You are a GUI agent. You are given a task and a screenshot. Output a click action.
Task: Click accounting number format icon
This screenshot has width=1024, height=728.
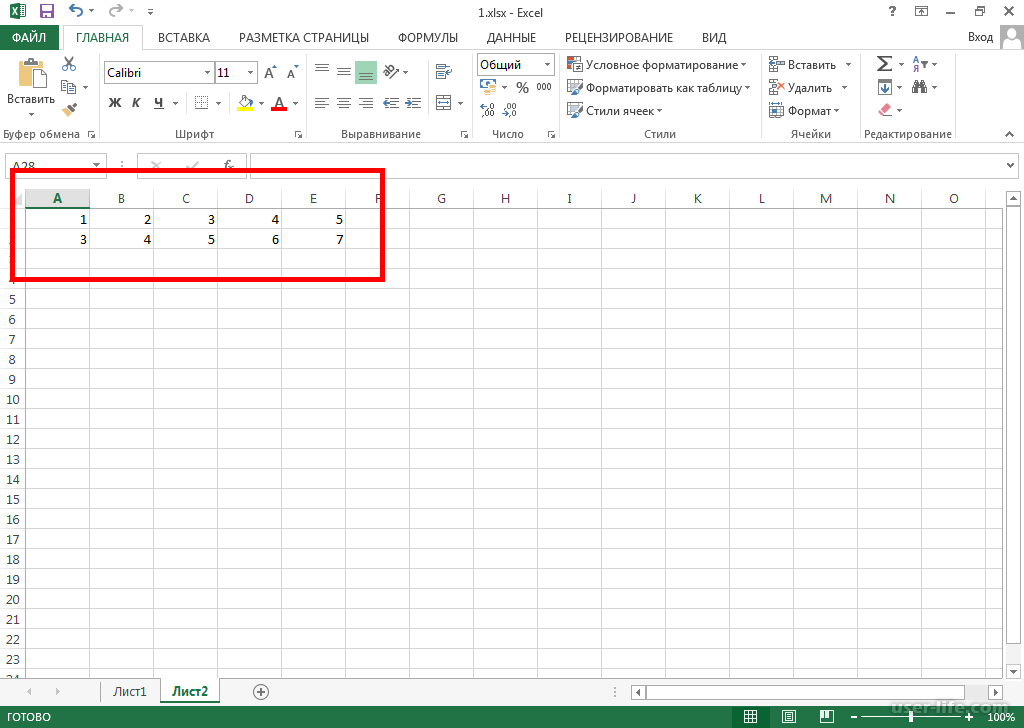click(x=488, y=86)
